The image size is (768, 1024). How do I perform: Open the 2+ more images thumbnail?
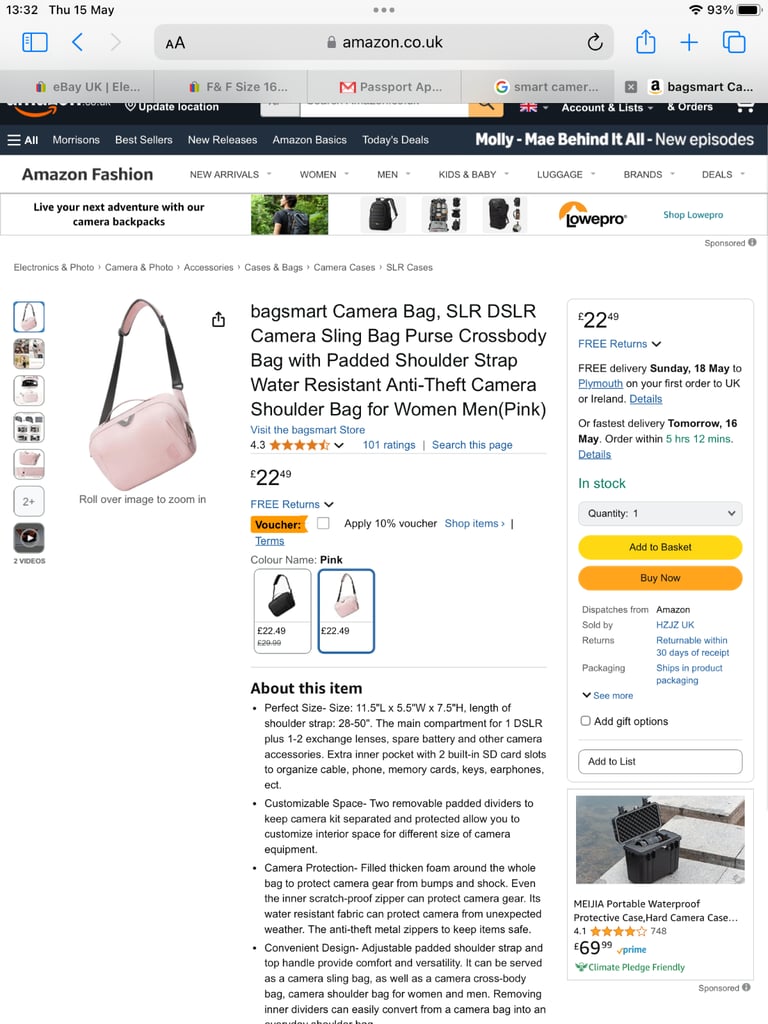(29, 502)
